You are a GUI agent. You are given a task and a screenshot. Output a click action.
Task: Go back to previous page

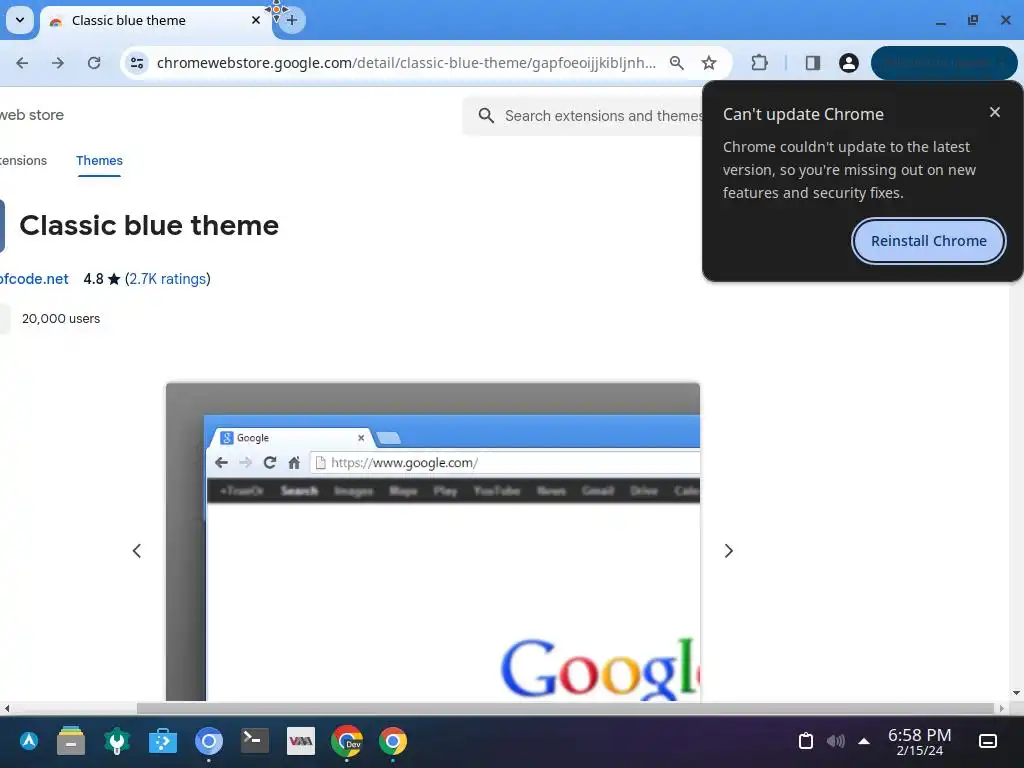coord(22,63)
